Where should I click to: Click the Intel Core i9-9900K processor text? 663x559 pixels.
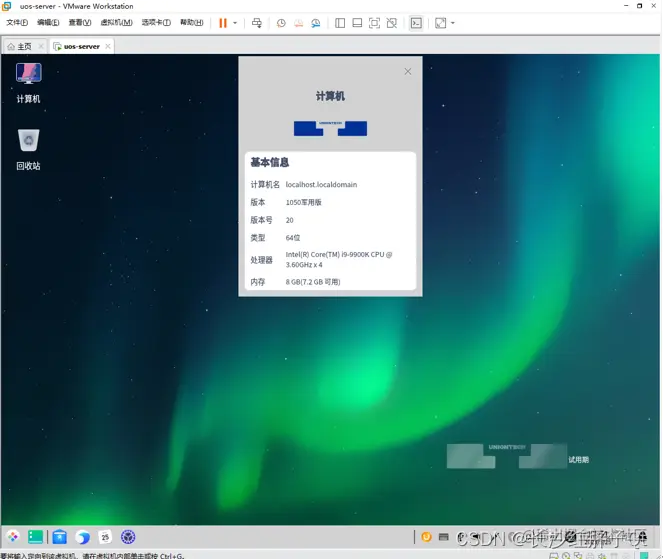click(339, 260)
